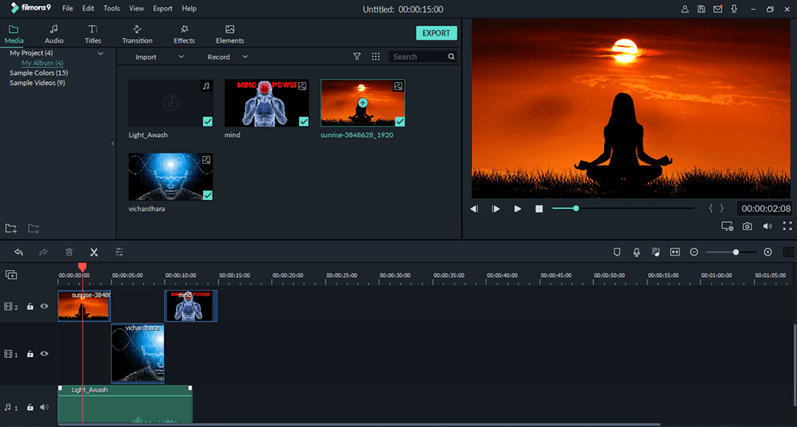This screenshot has width=797, height=427.
Task: Stop playback with the square stop button
Action: [x=539, y=209]
